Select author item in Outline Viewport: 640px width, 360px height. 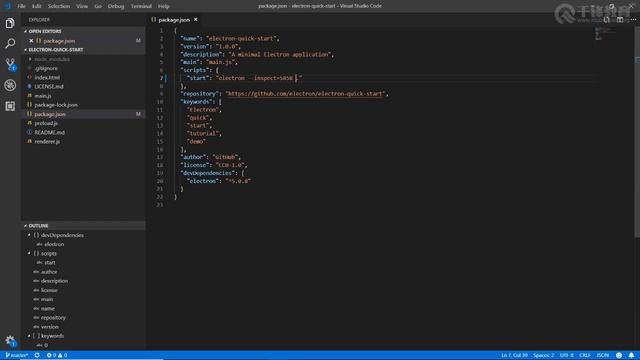[49, 272]
